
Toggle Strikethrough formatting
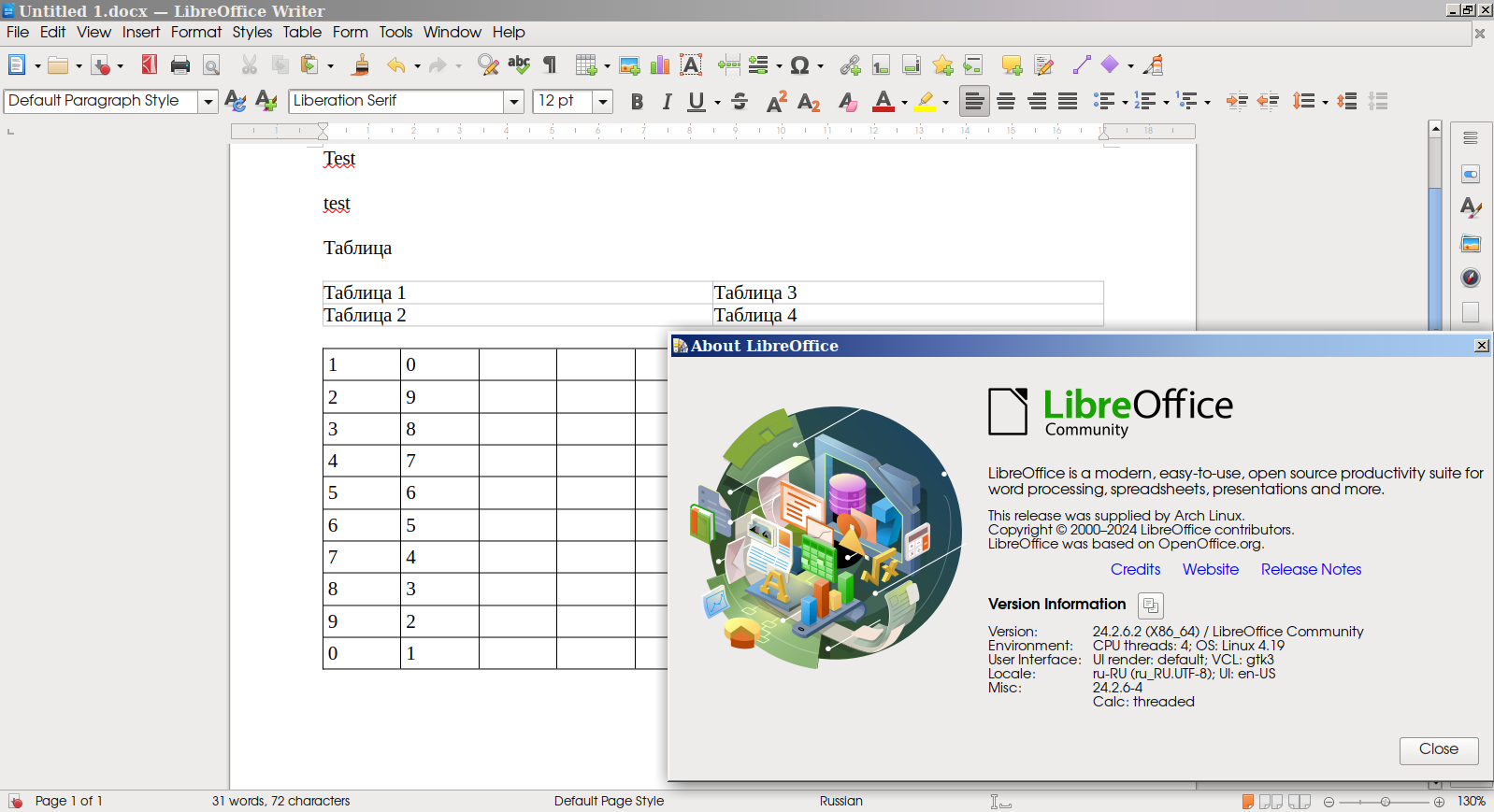click(x=740, y=102)
